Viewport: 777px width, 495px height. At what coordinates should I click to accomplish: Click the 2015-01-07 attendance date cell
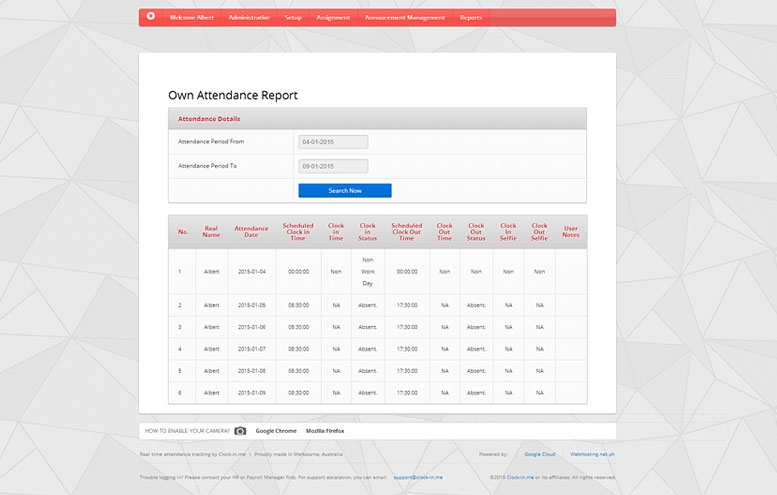click(252, 349)
